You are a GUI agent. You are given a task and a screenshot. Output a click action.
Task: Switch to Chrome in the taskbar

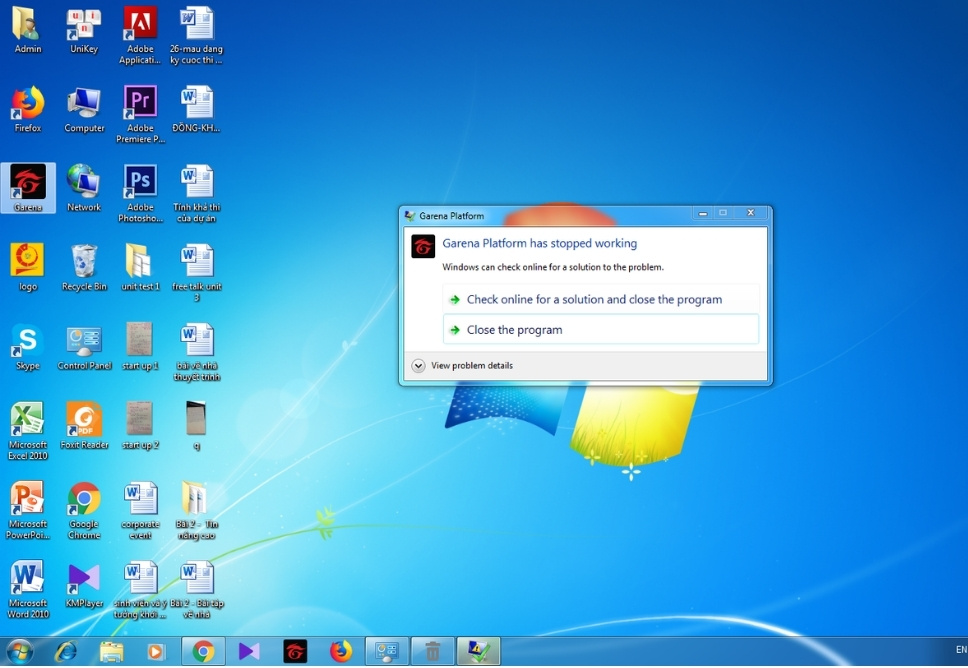(203, 651)
